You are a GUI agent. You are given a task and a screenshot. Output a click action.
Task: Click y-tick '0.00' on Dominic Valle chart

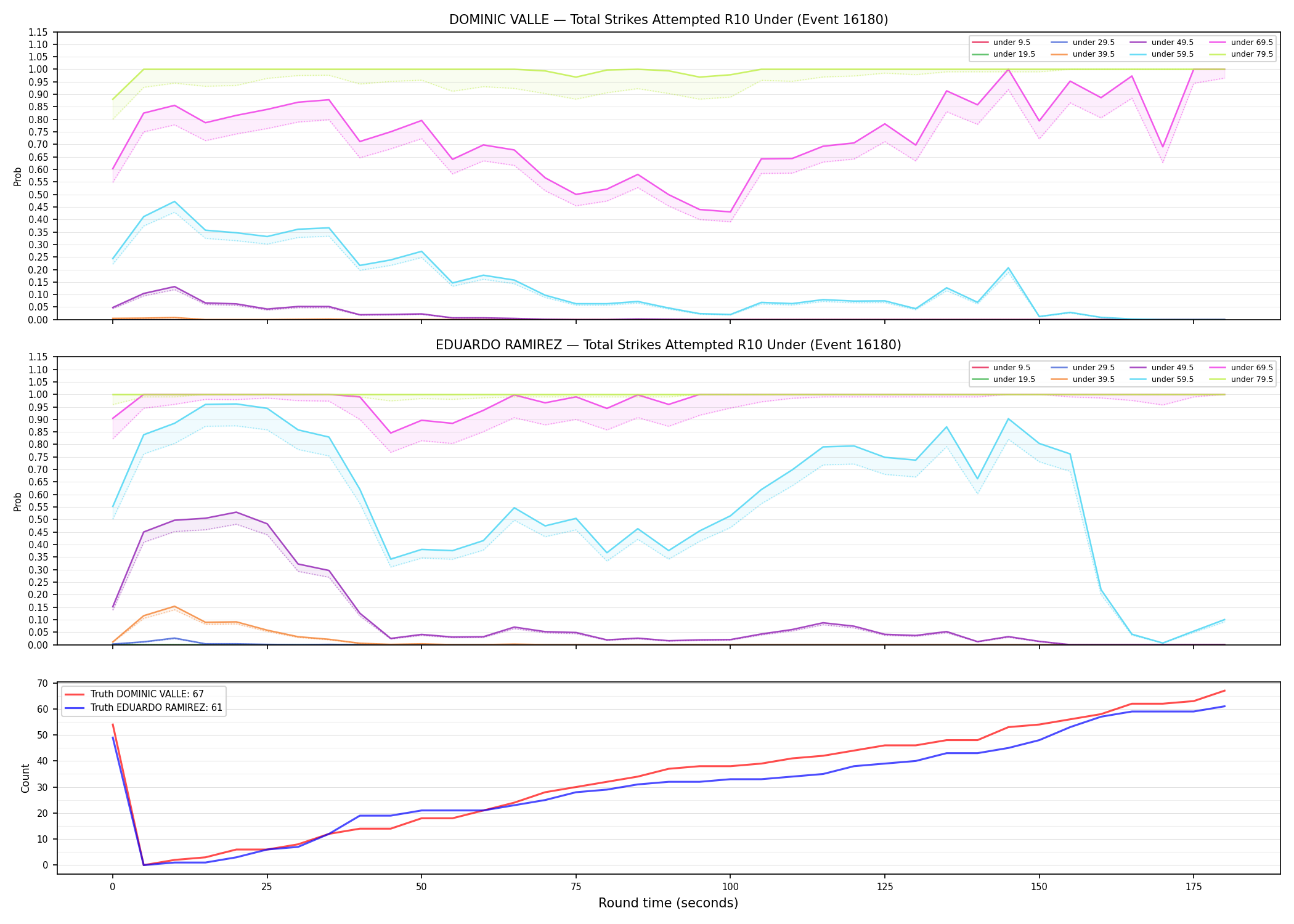click(x=38, y=320)
